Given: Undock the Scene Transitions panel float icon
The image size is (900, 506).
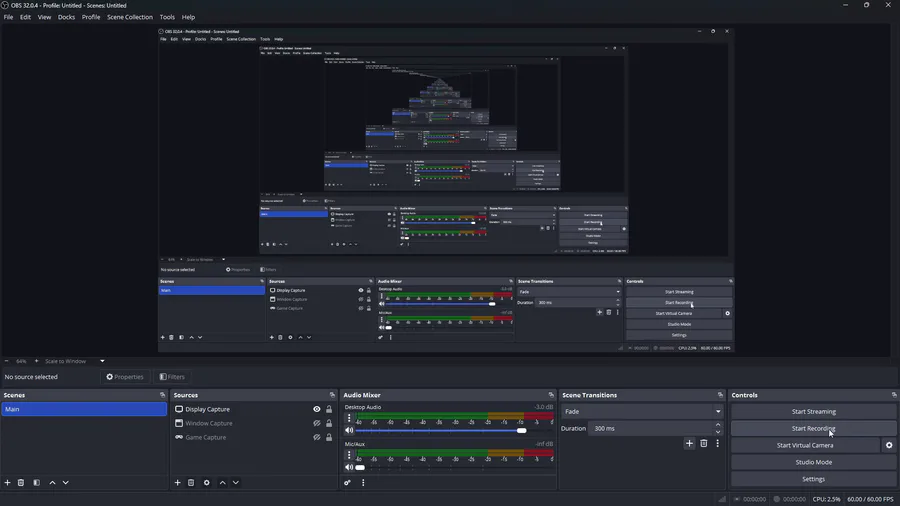Looking at the screenshot, I should point(720,395).
